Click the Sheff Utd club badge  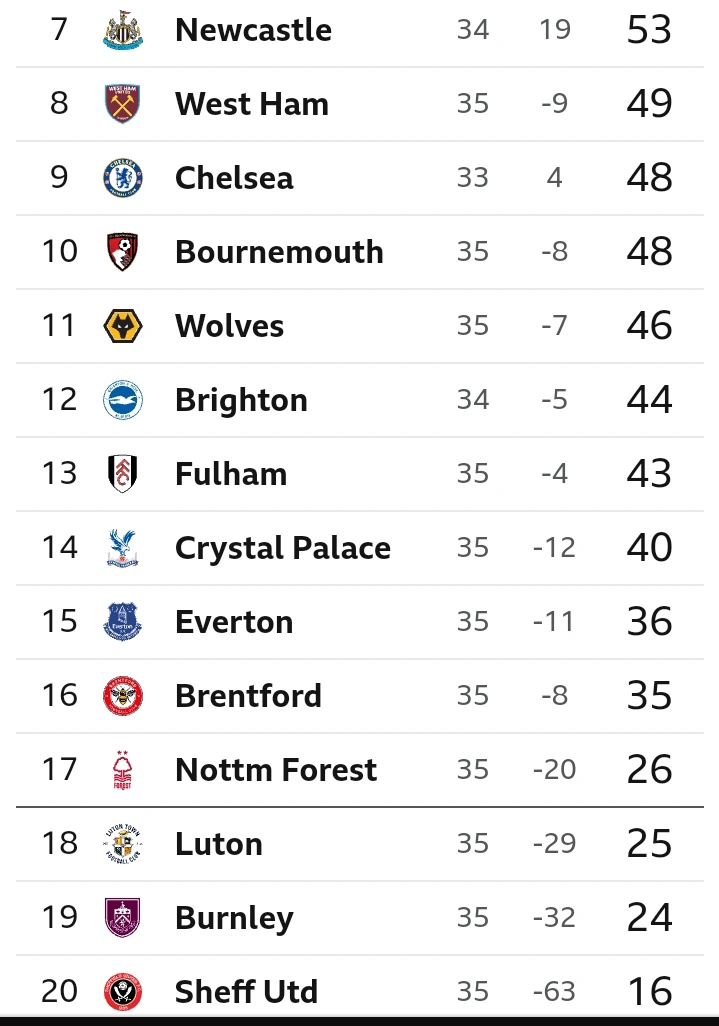[123, 991]
